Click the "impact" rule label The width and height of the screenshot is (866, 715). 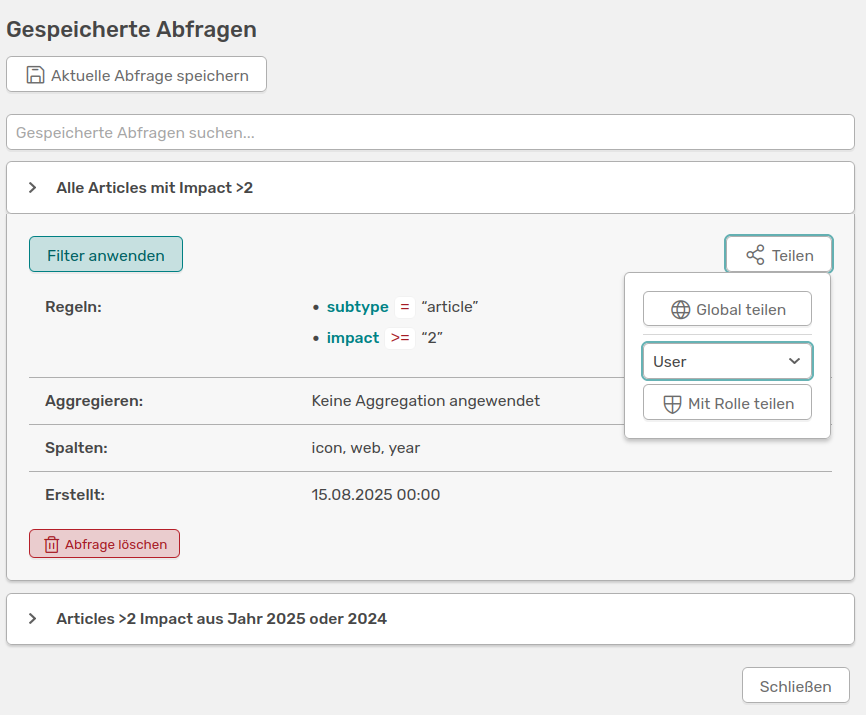point(352,337)
